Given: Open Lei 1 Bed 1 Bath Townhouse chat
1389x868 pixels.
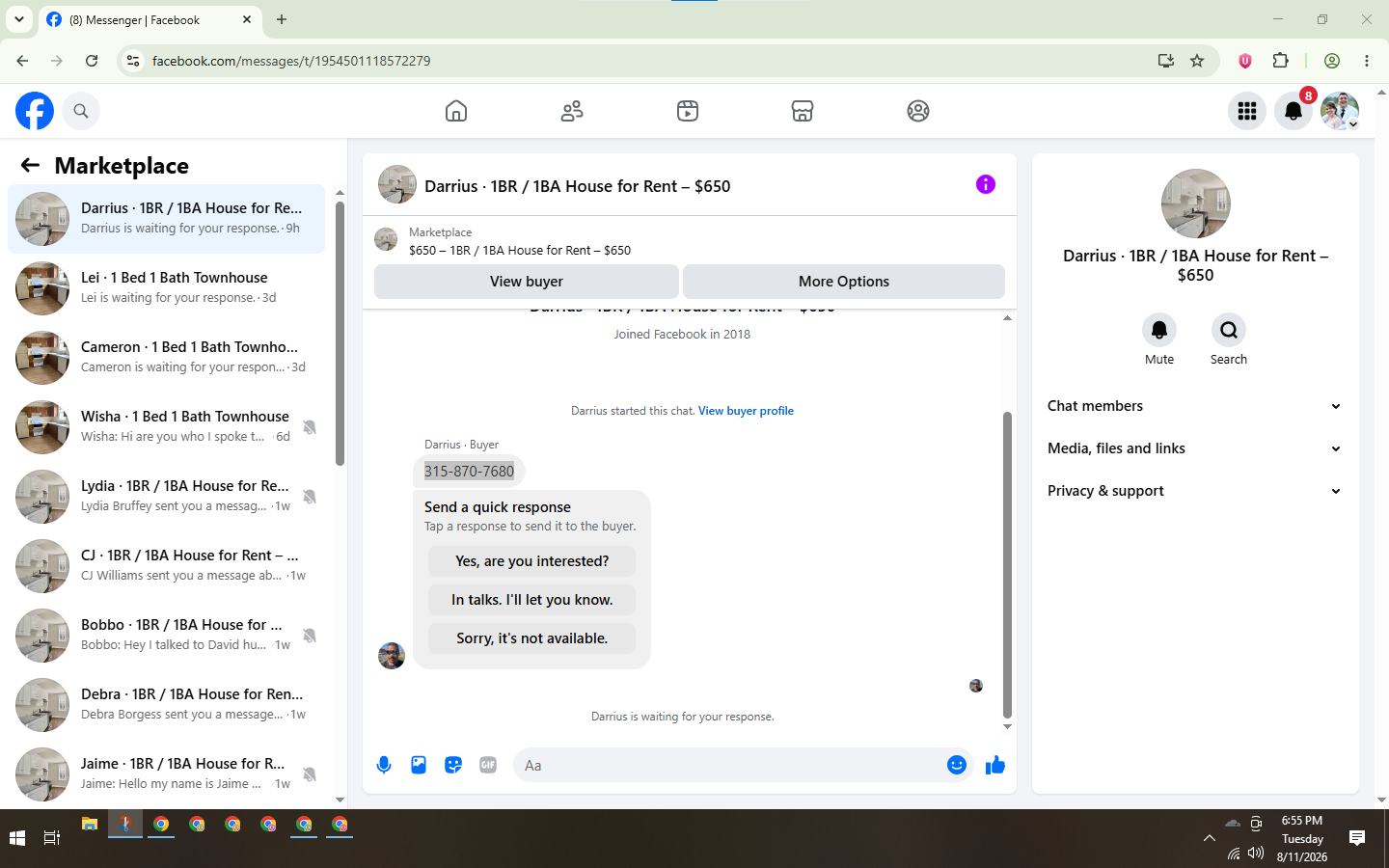Looking at the screenshot, I should click(x=167, y=288).
